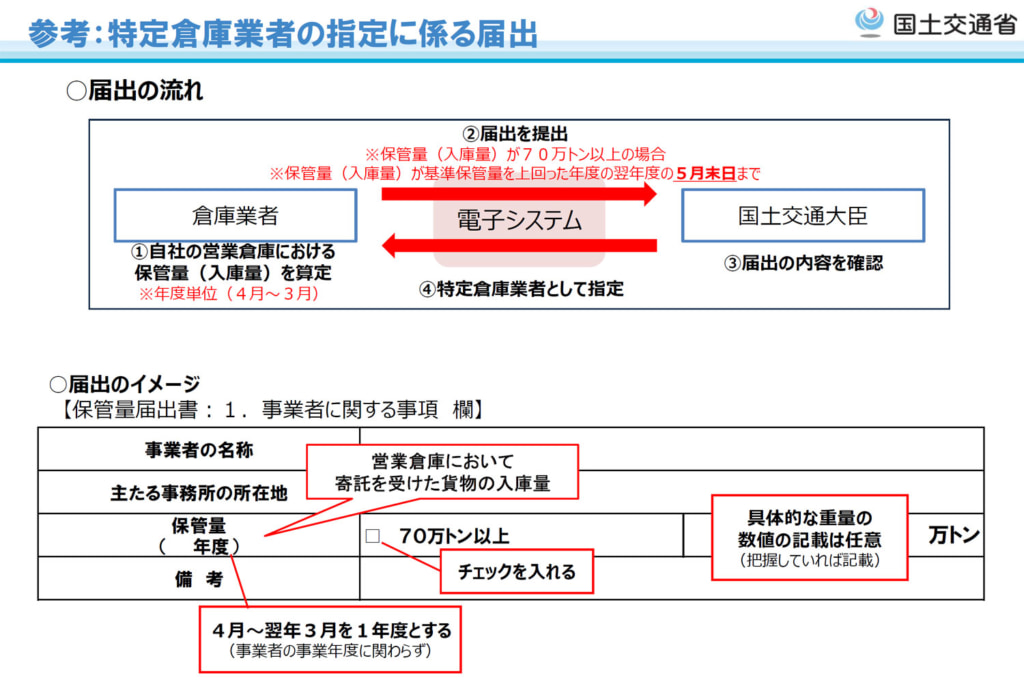Viewport: 1024px width, 680px height.
Task: Select the 倉庫業者 box
Action: tap(236, 214)
